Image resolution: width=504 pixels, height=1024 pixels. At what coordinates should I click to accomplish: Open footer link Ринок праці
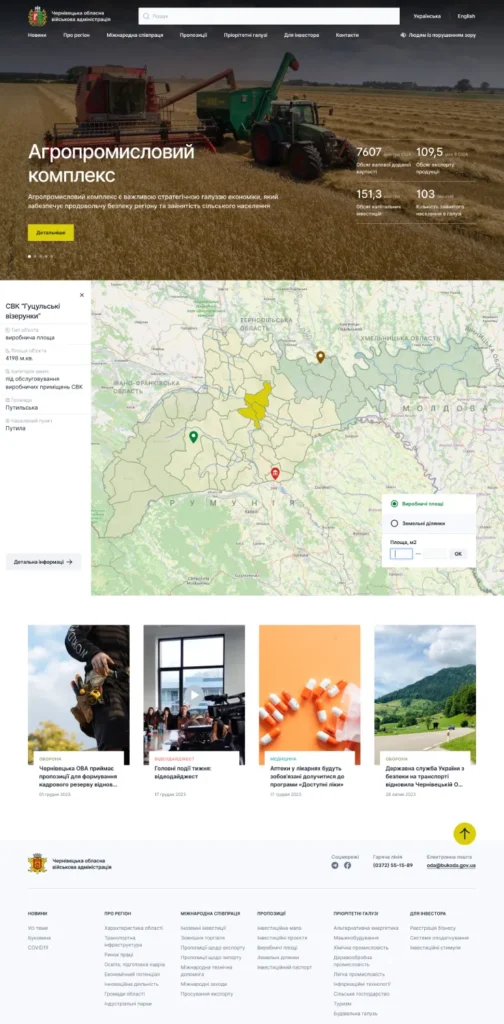118,955
